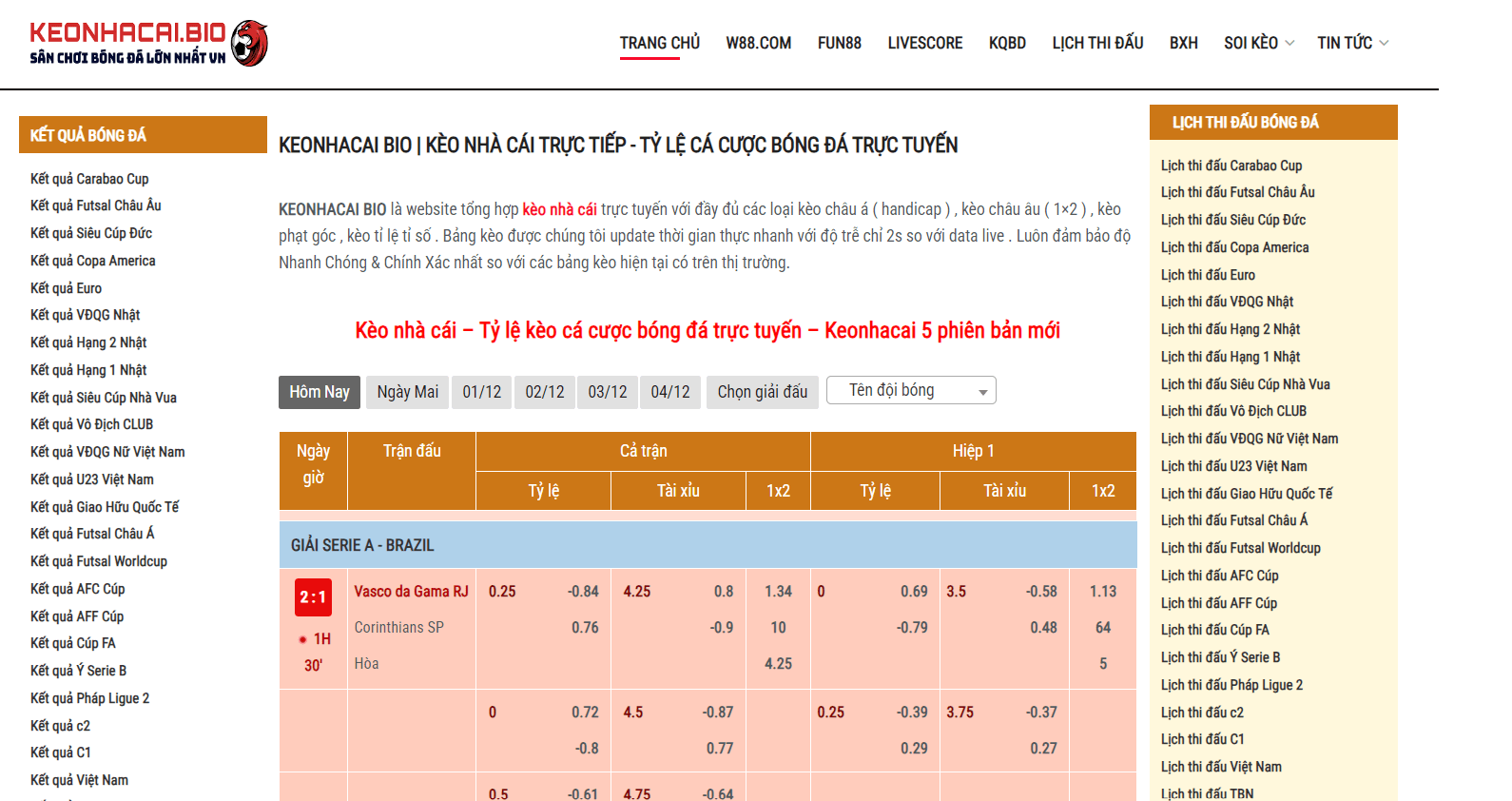Image resolution: width=1512 pixels, height=801 pixels.
Task: Click the Chọn giải đấu button
Action: click(763, 392)
